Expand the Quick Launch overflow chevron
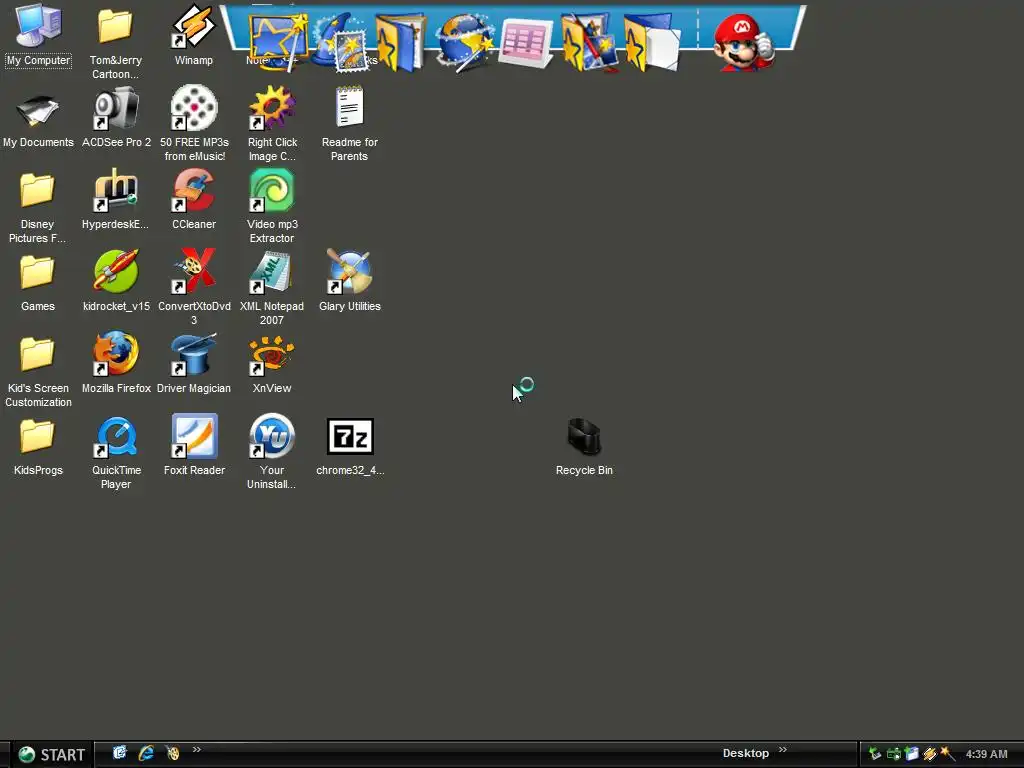Viewport: 1024px width, 768px height. click(x=197, y=750)
